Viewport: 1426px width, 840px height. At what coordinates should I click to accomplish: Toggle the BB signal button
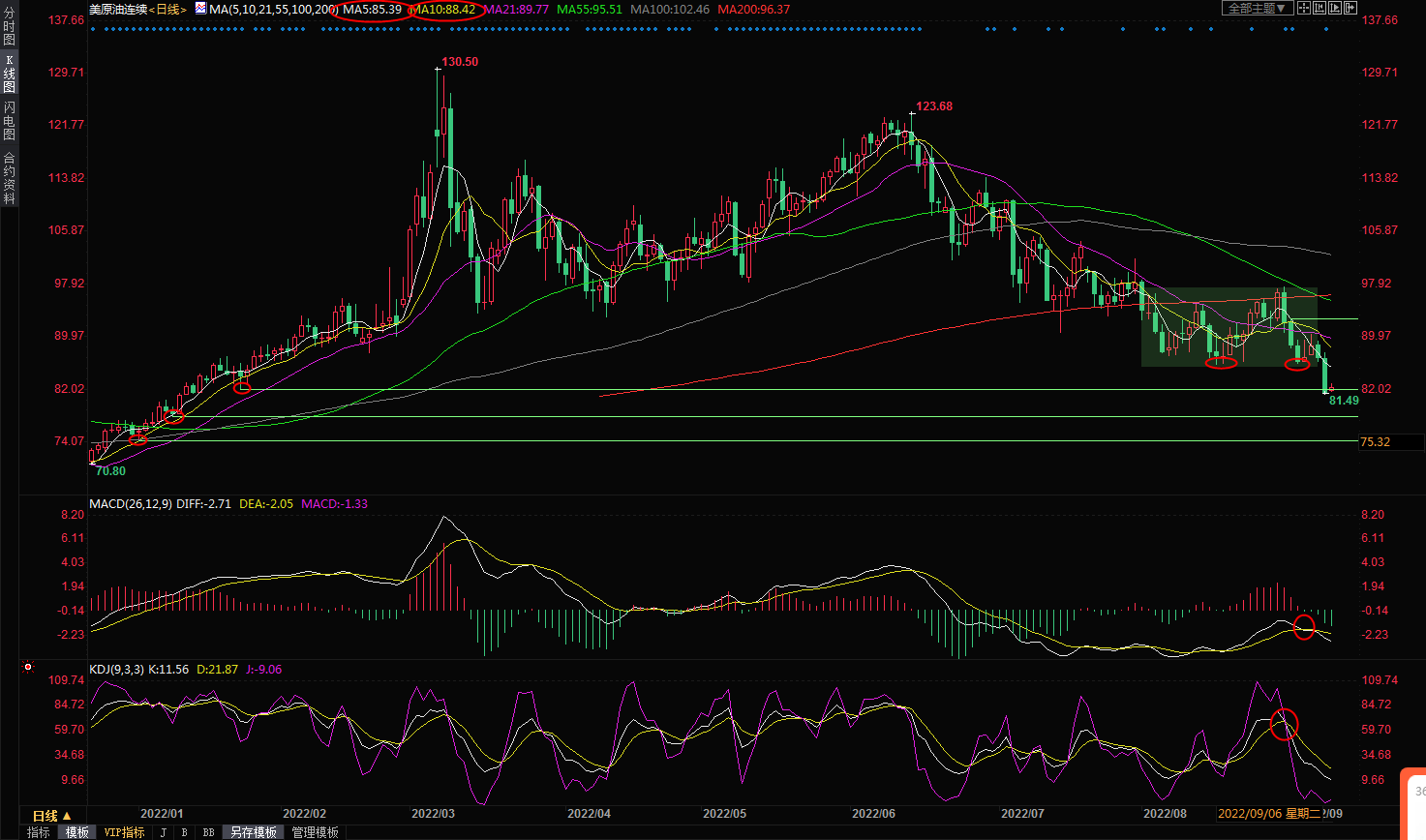[x=208, y=832]
